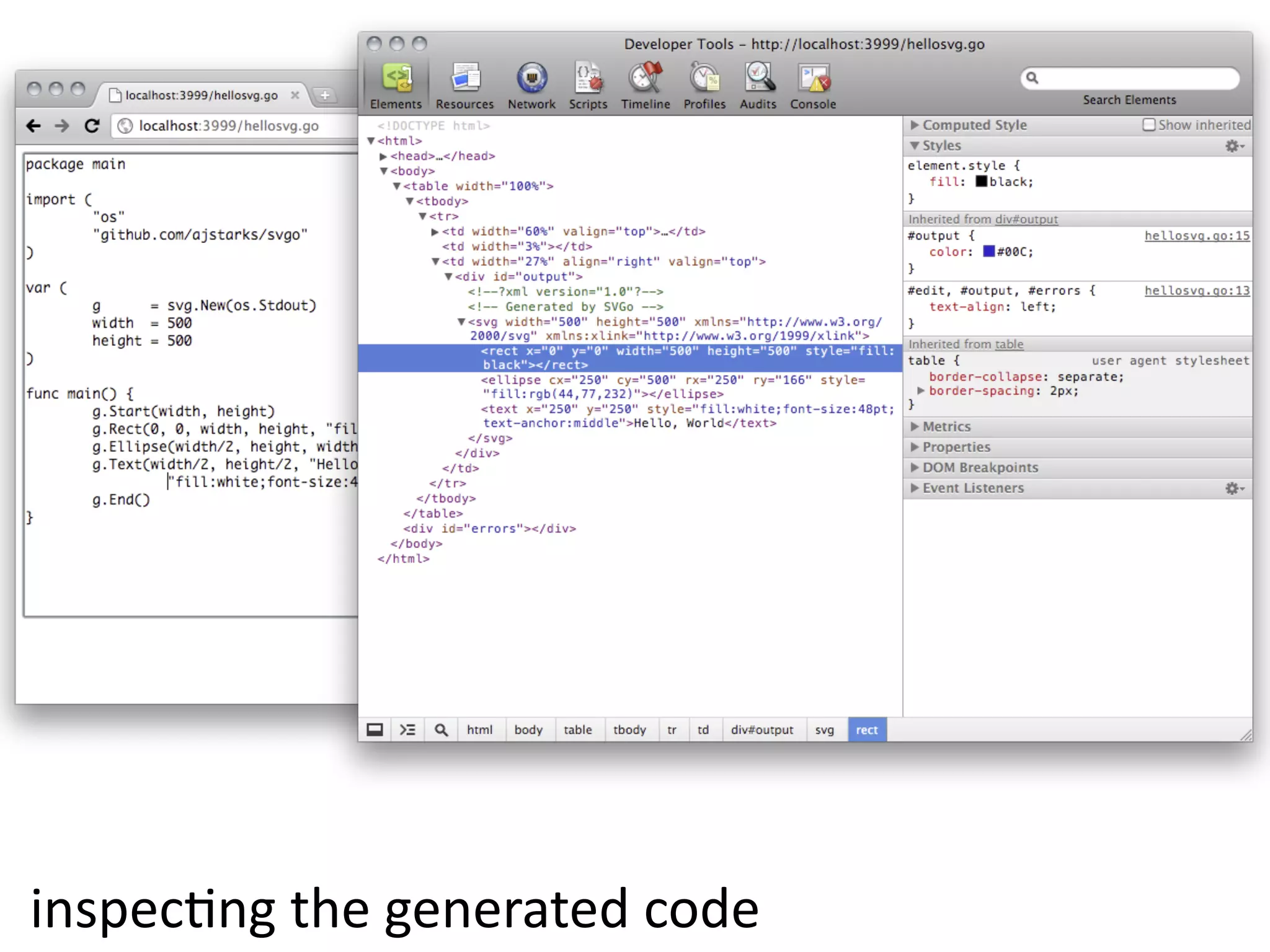This screenshot has height=952, width=1270.
Task: Click the browser reload button
Action: (92, 126)
